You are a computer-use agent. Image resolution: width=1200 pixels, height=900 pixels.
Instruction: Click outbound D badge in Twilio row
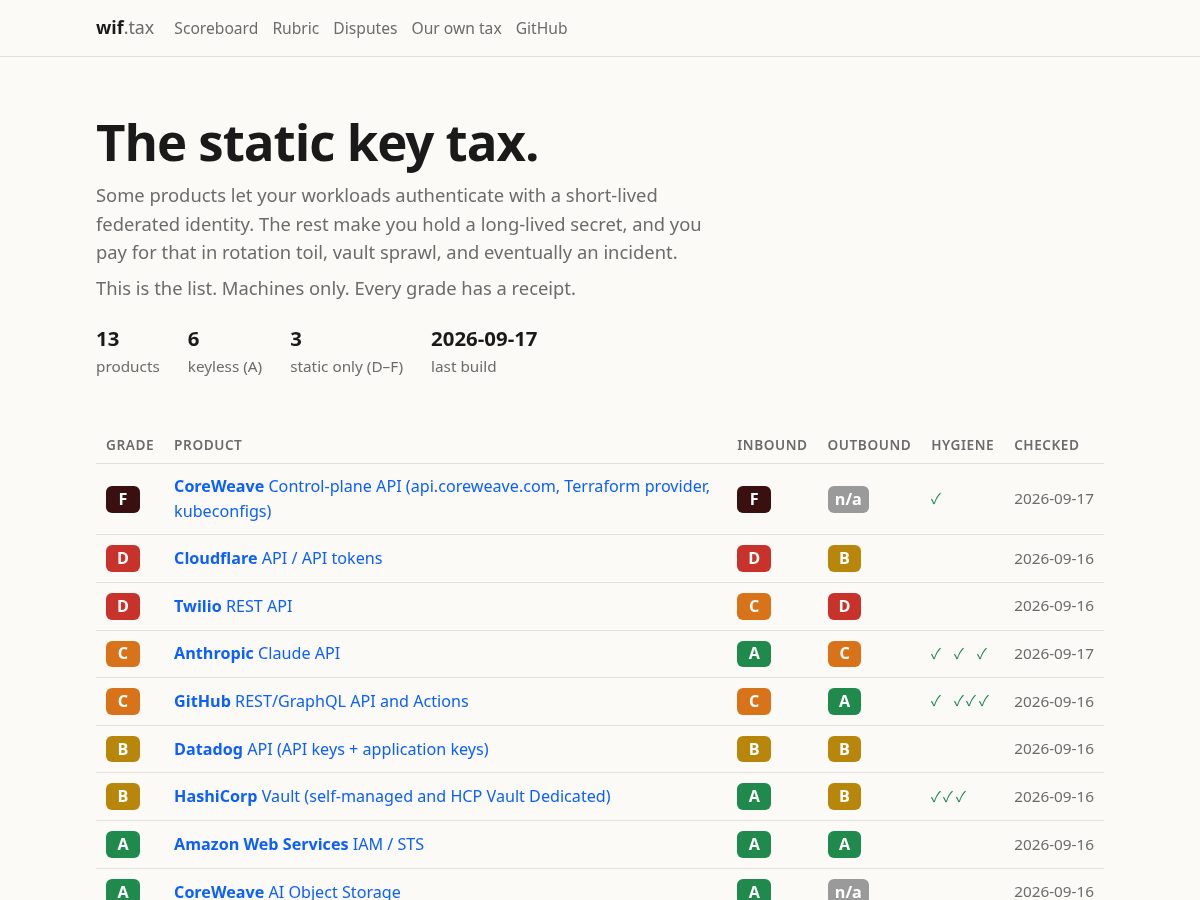(844, 606)
